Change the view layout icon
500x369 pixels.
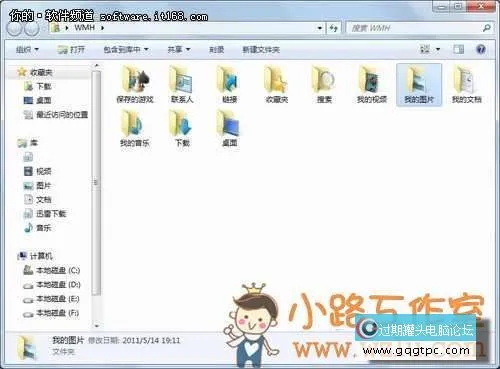coord(425,50)
